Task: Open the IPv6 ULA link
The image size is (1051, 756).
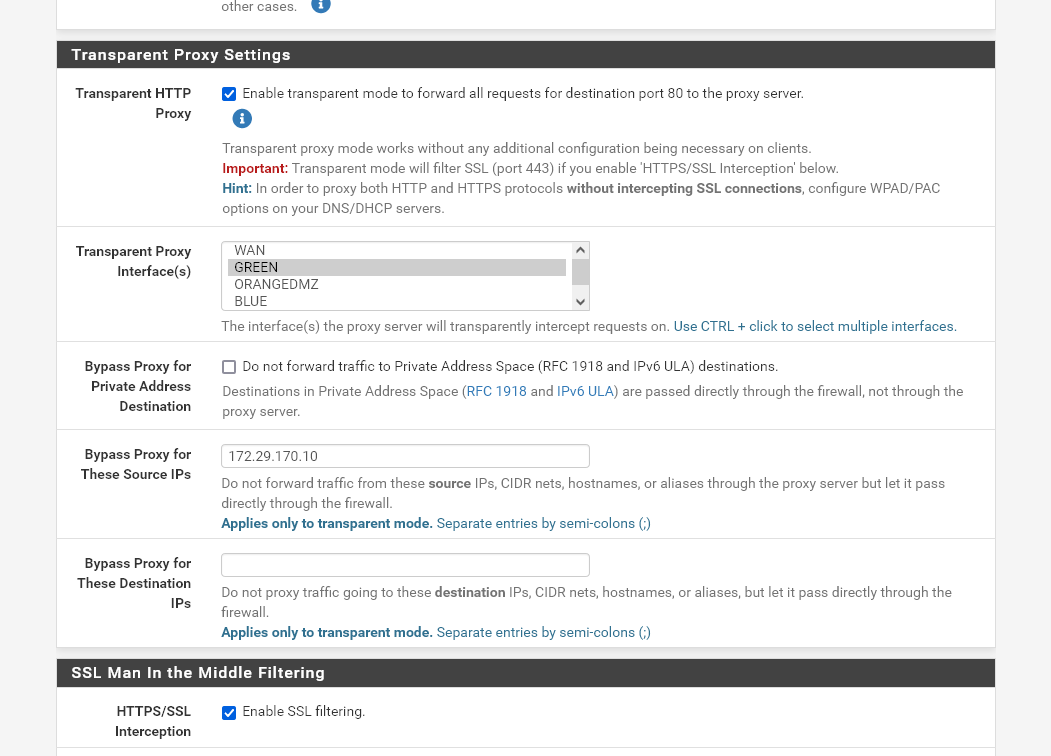Action: [x=585, y=391]
